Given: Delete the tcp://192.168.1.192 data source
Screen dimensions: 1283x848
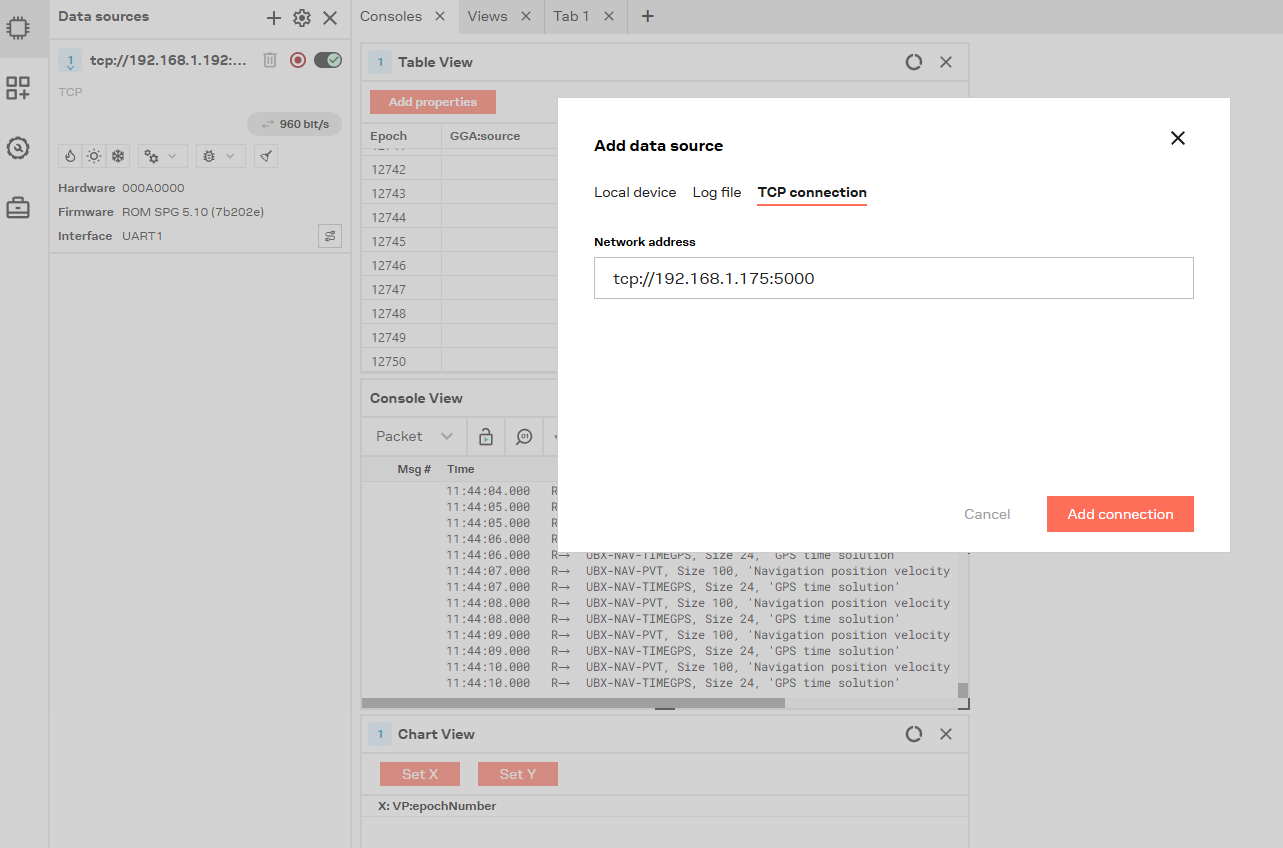Looking at the screenshot, I should (270, 60).
